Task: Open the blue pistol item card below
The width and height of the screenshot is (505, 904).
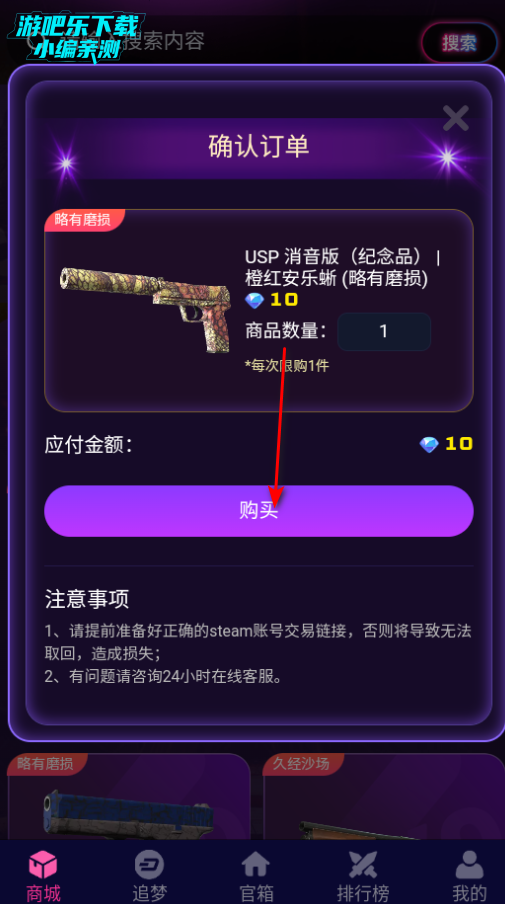Action: click(x=129, y=796)
